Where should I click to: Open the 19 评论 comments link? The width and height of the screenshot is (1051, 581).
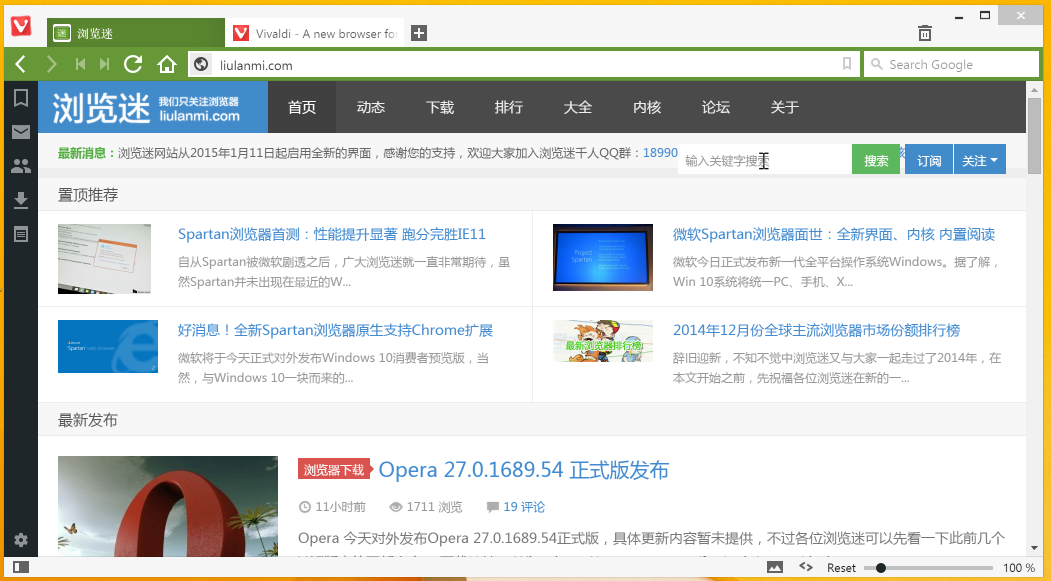coord(523,507)
